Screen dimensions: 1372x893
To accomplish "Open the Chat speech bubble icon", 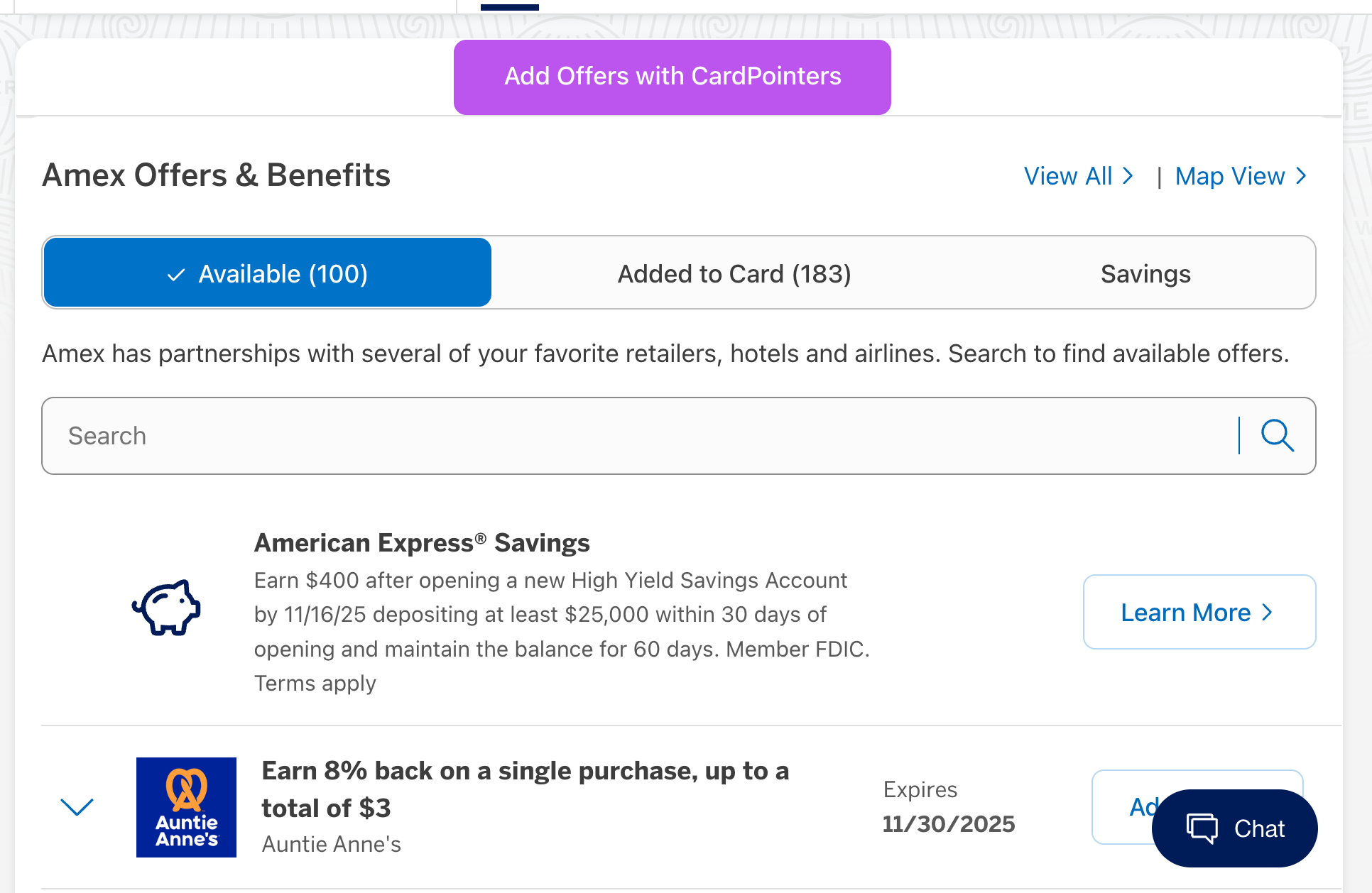I will click(1202, 828).
